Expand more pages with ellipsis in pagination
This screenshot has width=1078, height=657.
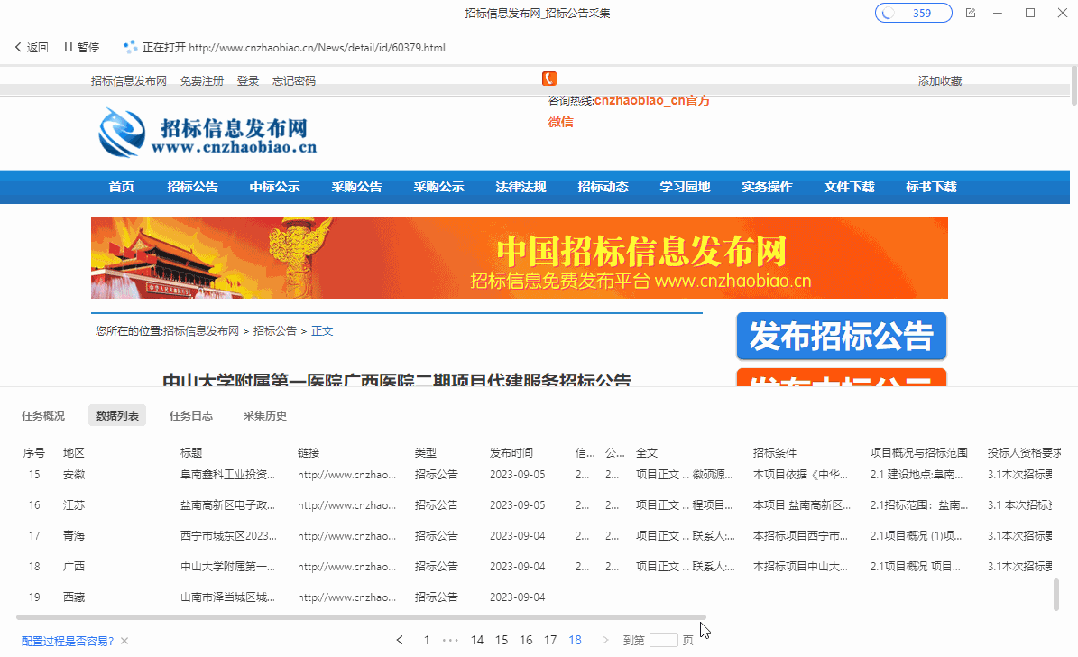[450, 639]
